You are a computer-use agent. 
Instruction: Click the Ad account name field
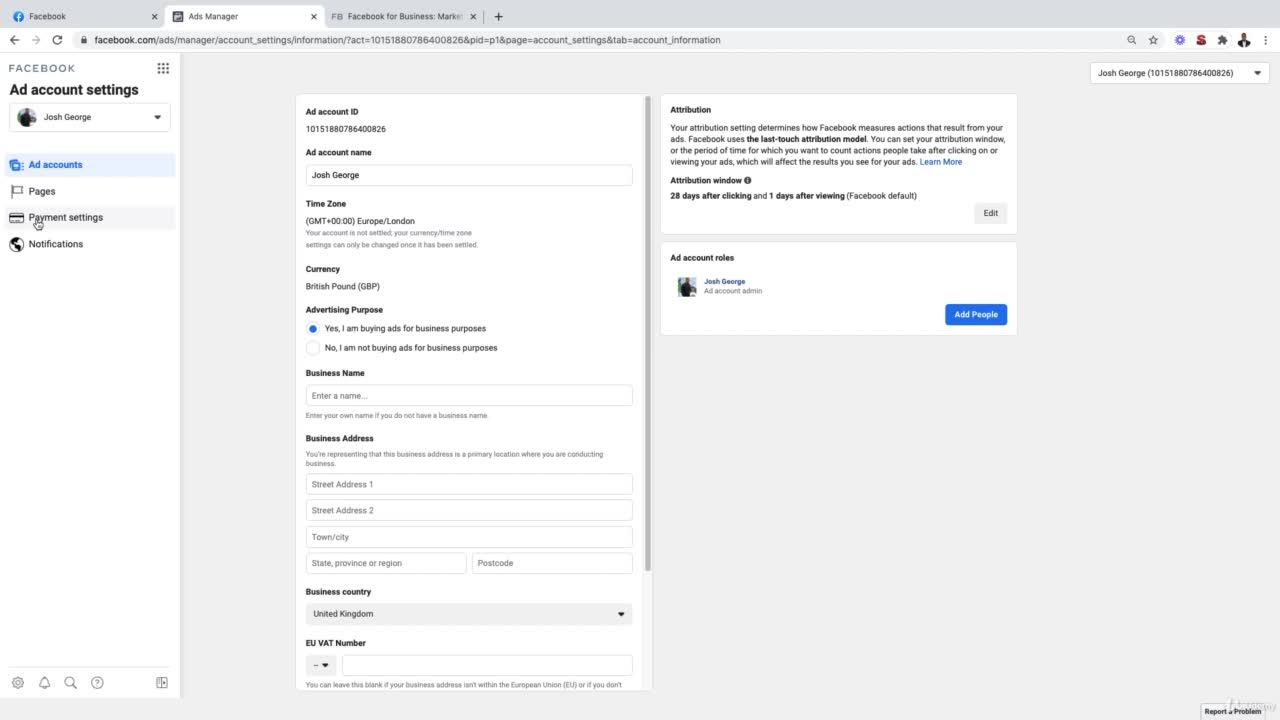click(469, 175)
